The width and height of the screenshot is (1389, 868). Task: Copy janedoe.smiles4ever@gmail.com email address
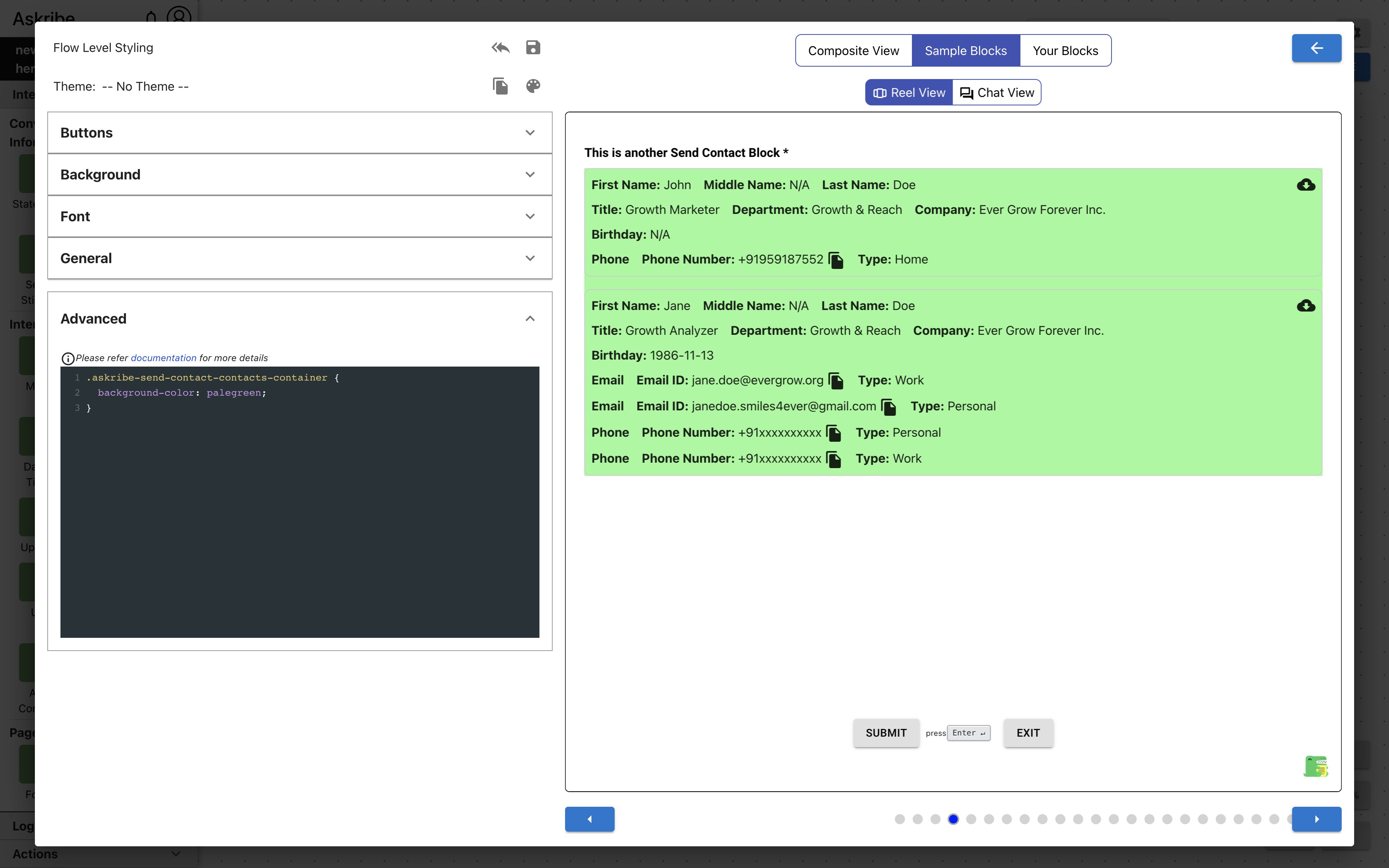click(x=889, y=407)
